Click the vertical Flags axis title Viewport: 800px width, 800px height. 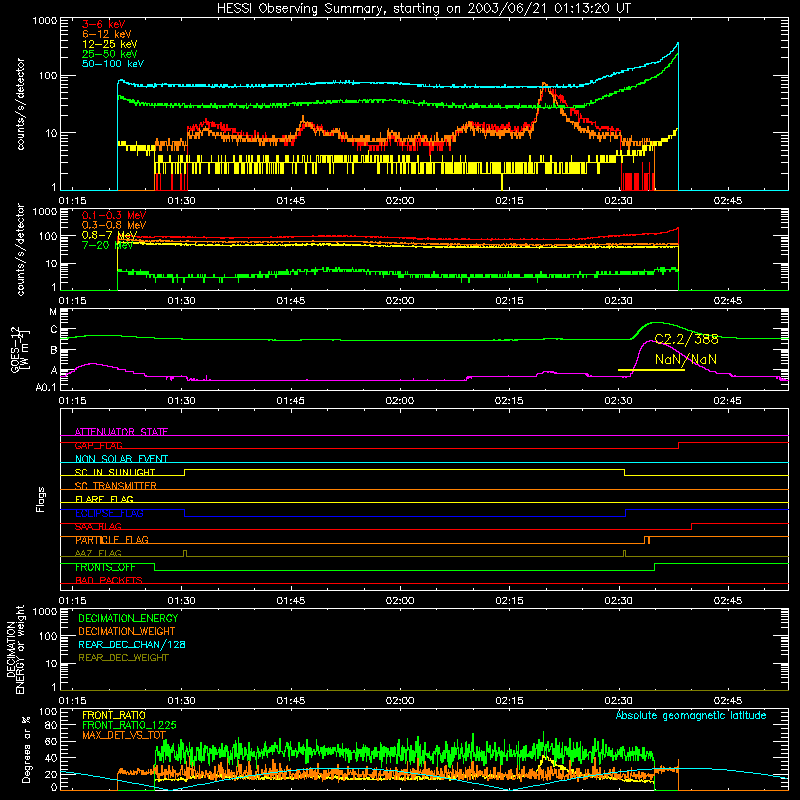(41, 499)
